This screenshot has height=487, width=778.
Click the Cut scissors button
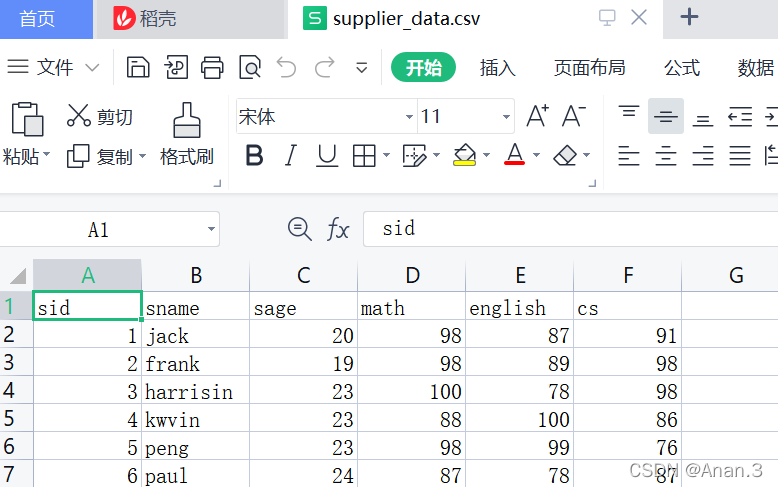click(x=100, y=117)
